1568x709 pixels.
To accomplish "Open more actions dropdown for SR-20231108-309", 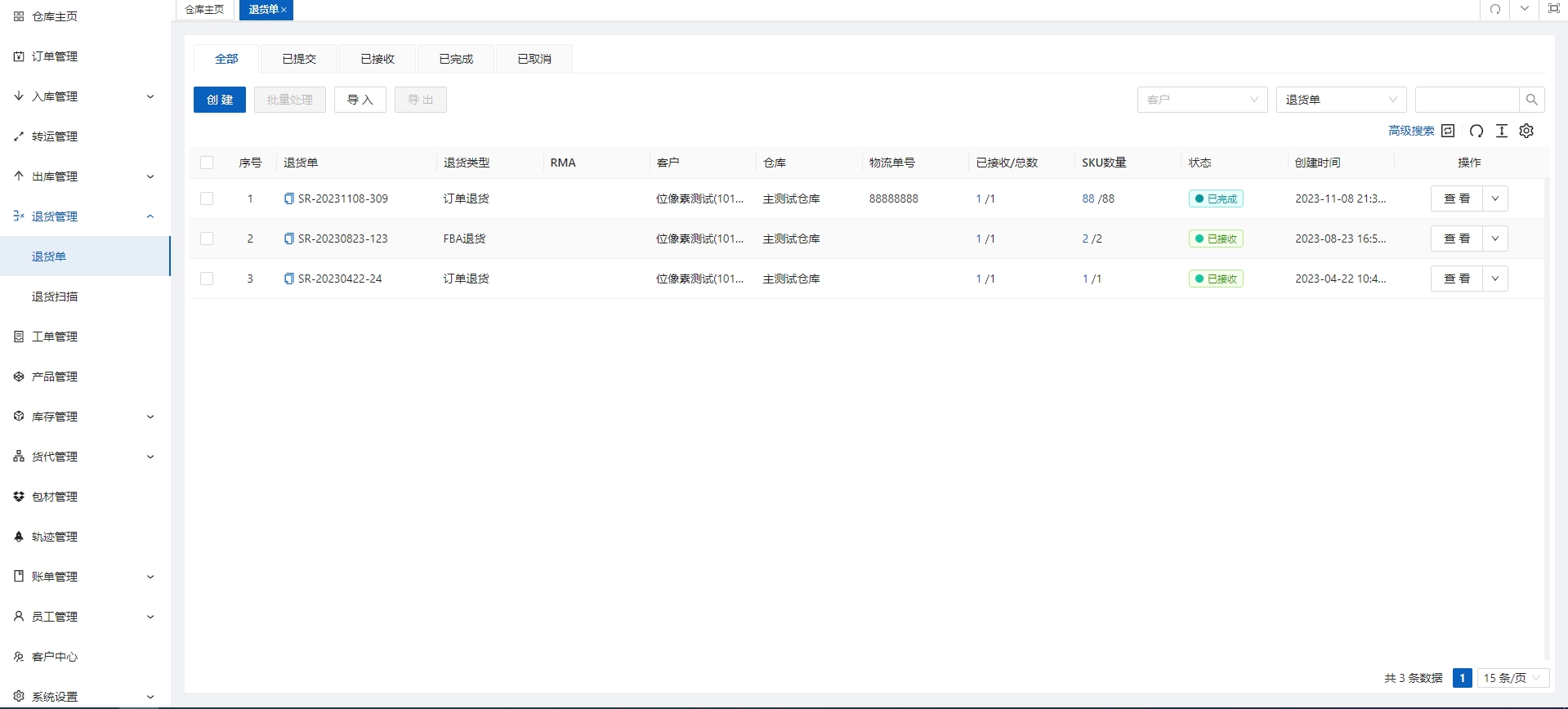I will [x=1495, y=198].
